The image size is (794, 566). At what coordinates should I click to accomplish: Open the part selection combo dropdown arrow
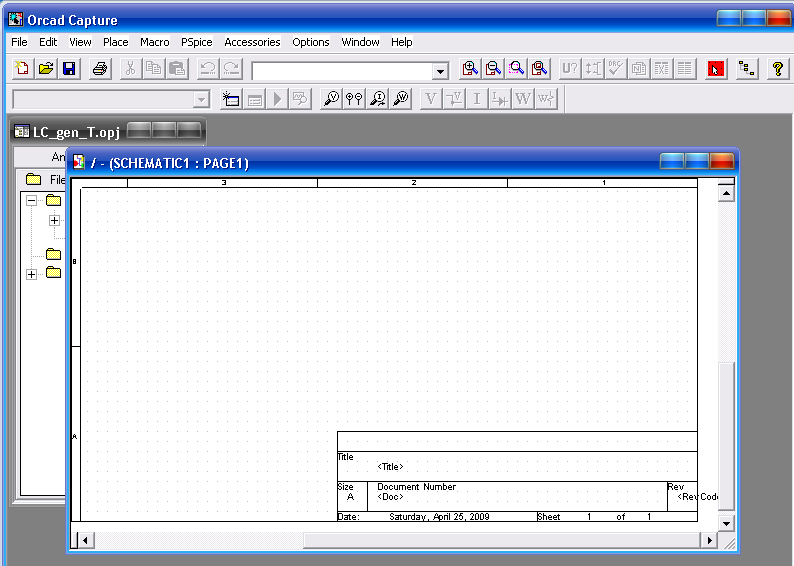[441, 71]
